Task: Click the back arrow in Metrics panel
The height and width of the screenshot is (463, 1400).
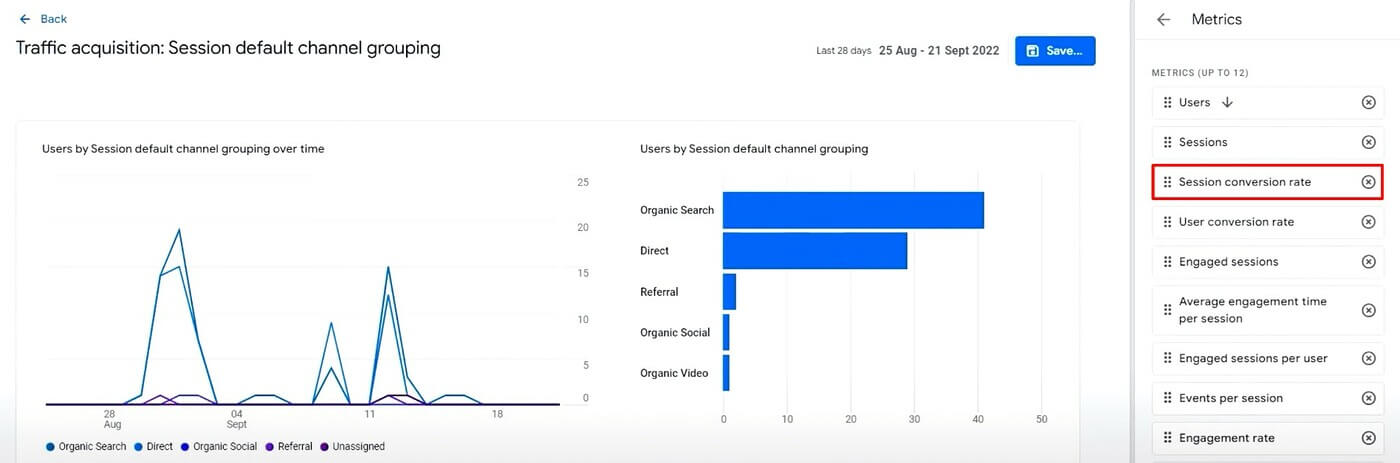Action: tap(1163, 20)
